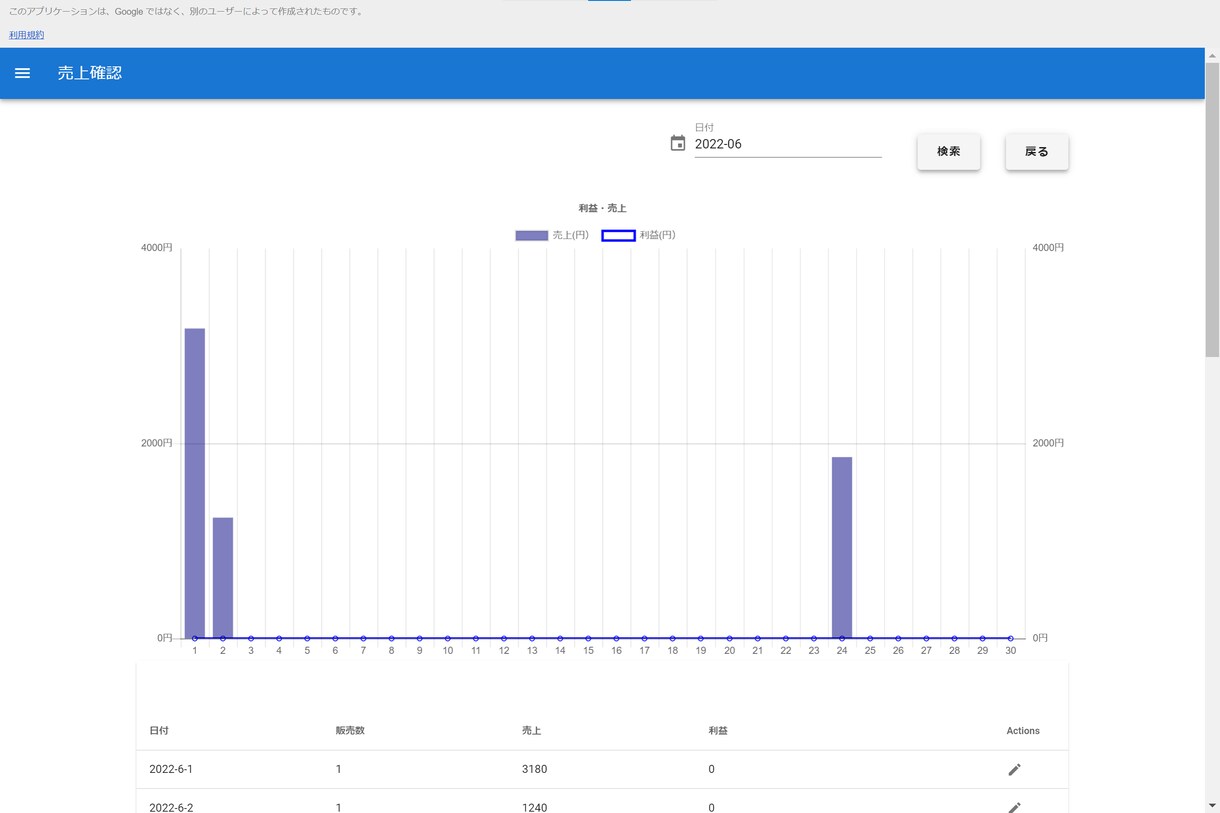Open the 利用規約 terms link
1220x813 pixels.
coord(26,35)
